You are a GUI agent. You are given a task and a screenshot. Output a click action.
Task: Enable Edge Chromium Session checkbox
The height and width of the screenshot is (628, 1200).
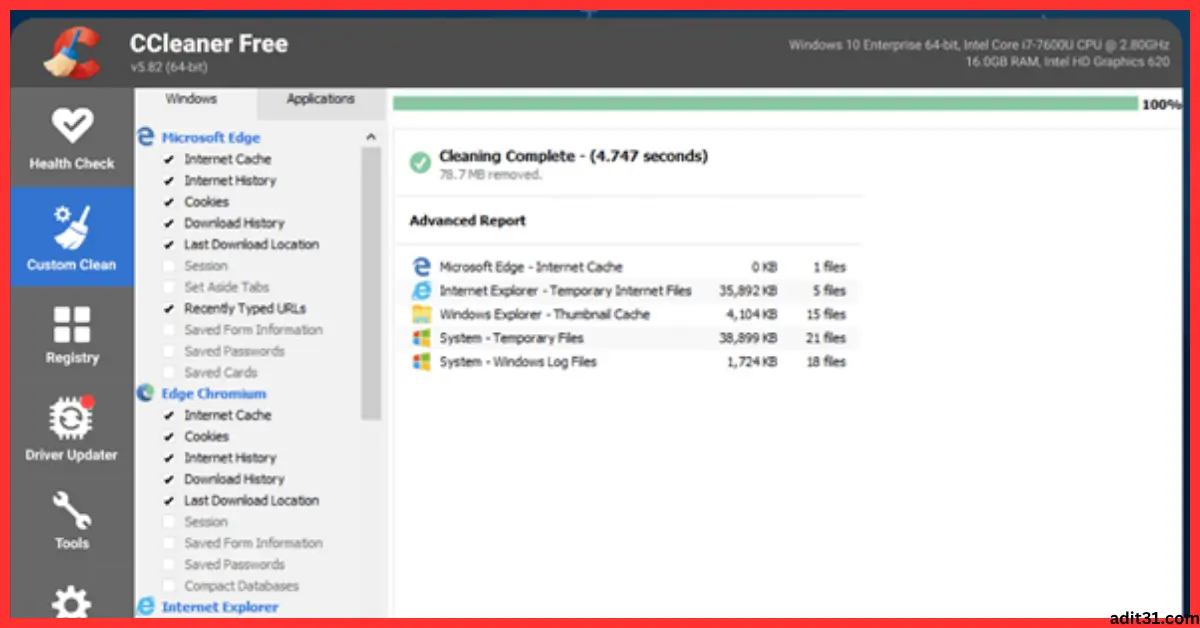[x=168, y=522]
